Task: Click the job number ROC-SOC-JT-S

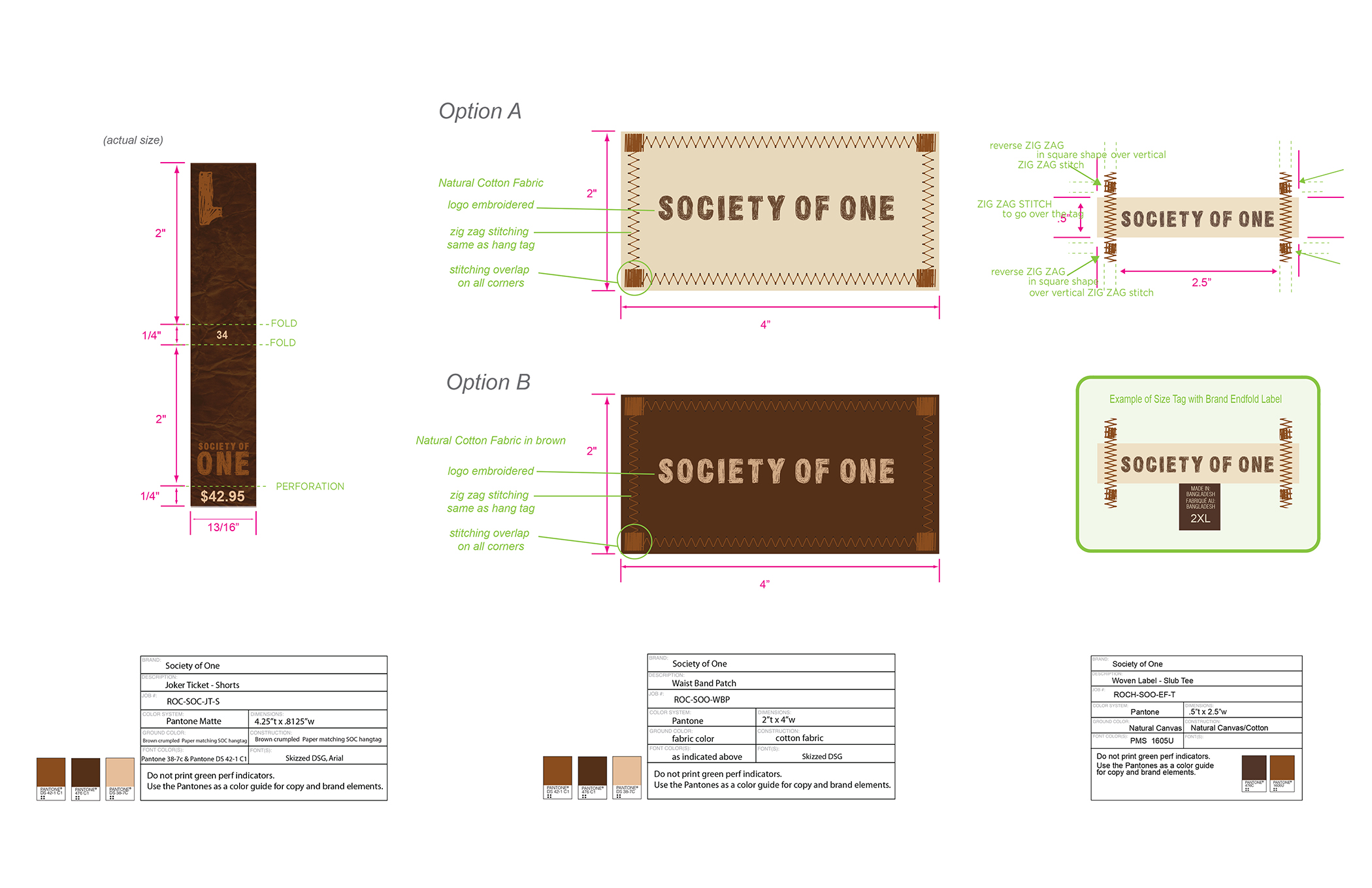Action: 193,700
